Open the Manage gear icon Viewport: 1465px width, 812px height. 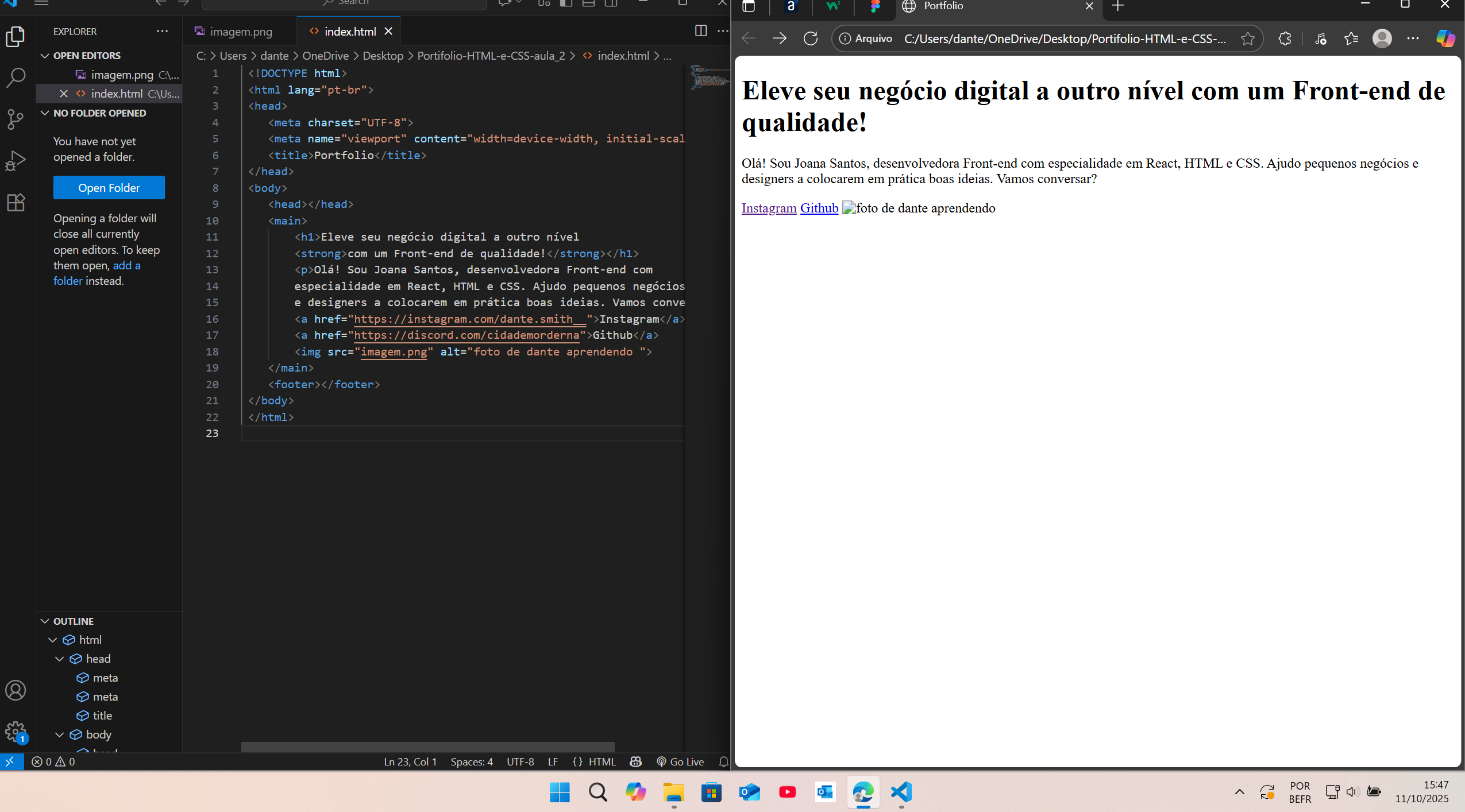tap(16, 732)
